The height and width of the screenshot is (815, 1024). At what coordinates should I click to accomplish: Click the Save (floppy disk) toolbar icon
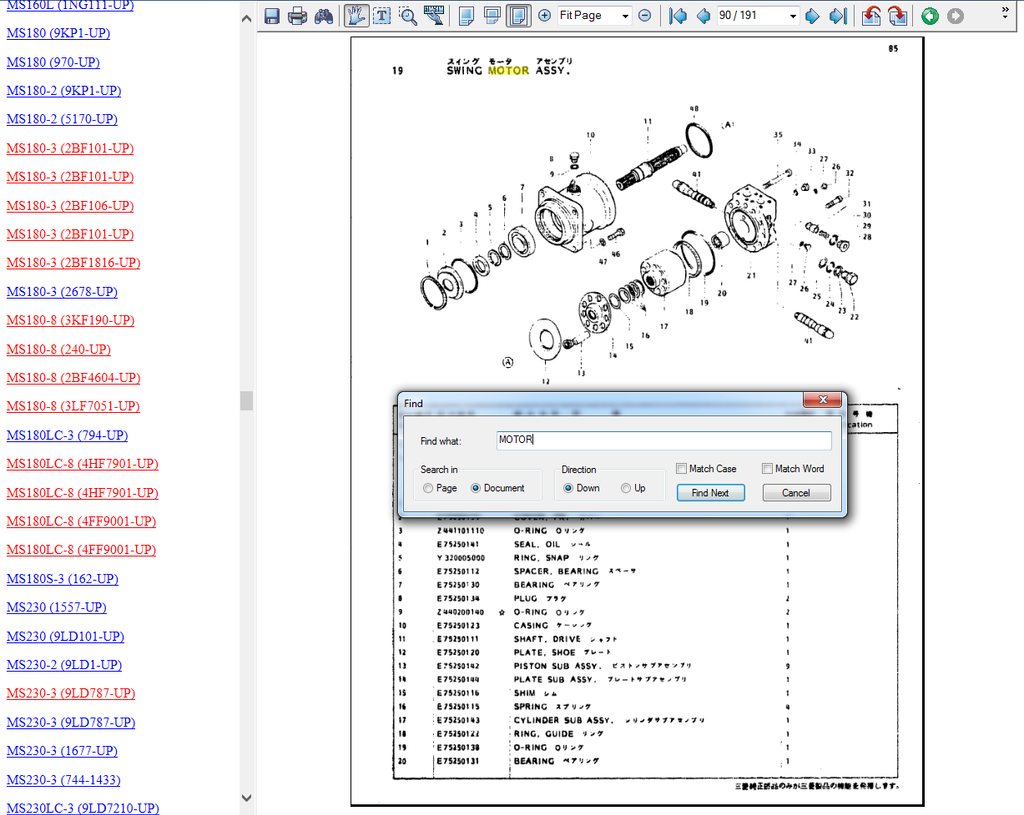(x=272, y=16)
